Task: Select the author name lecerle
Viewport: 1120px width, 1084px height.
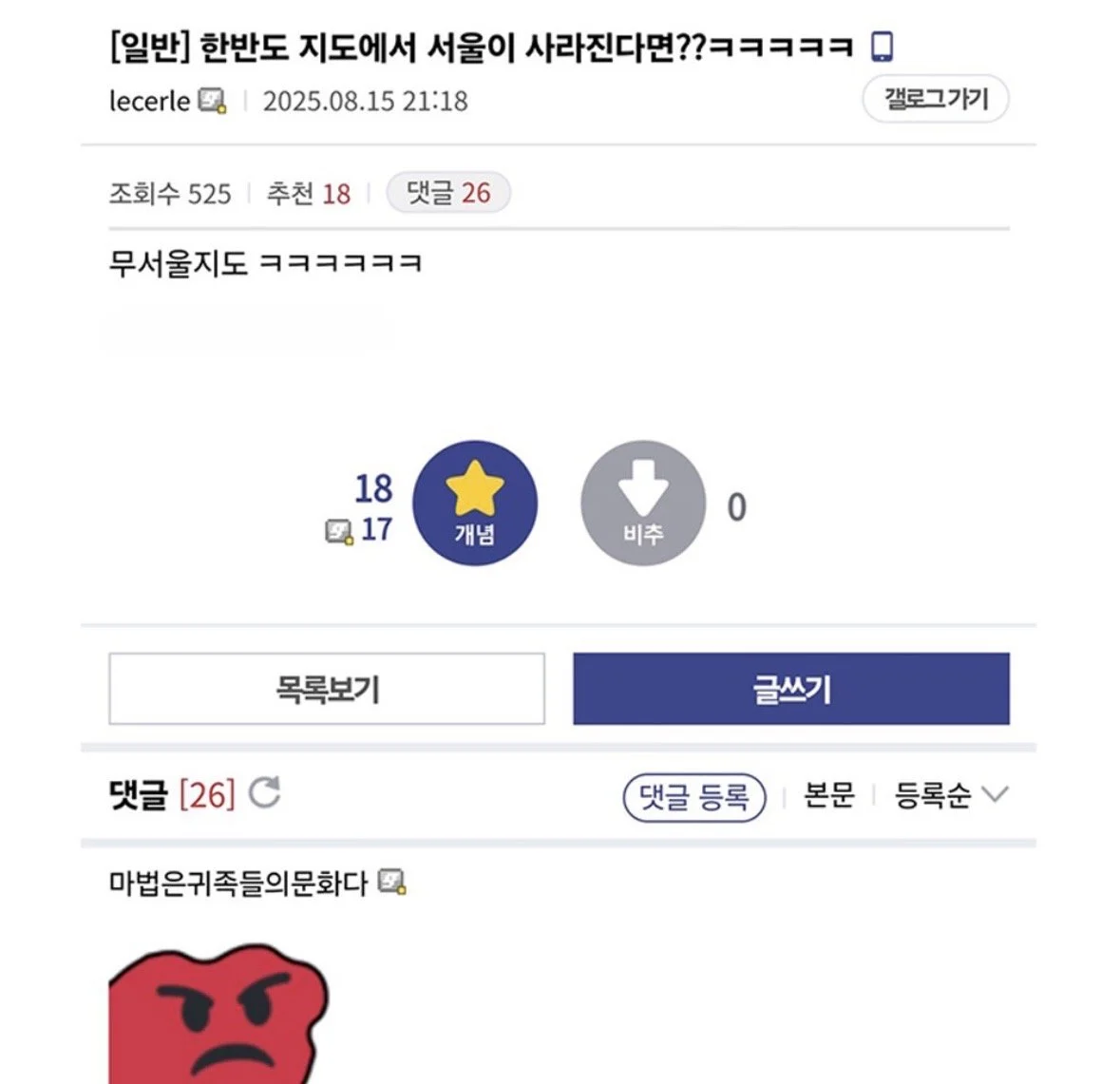Action: pyautogui.click(x=148, y=101)
